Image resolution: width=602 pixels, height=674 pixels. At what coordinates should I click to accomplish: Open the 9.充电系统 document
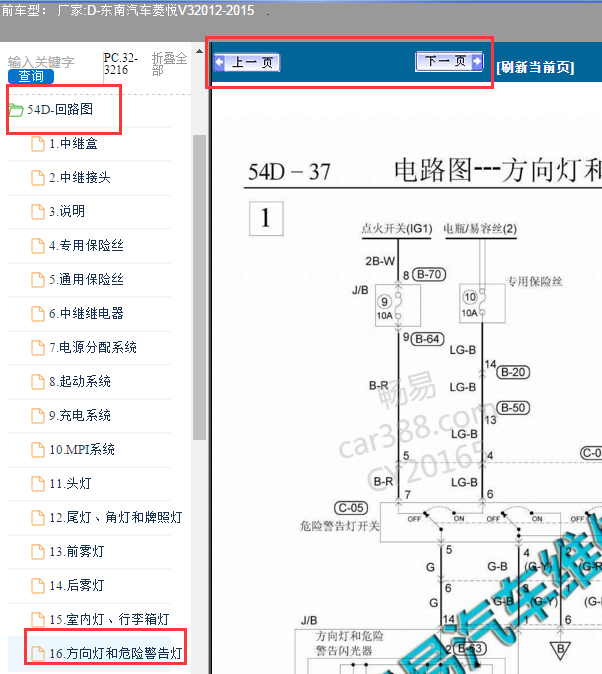coord(80,415)
